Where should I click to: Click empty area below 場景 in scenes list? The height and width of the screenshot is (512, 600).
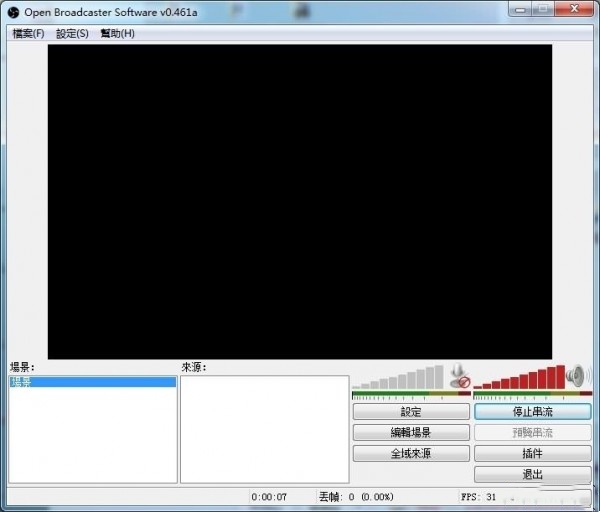click(x=92, y=440)
